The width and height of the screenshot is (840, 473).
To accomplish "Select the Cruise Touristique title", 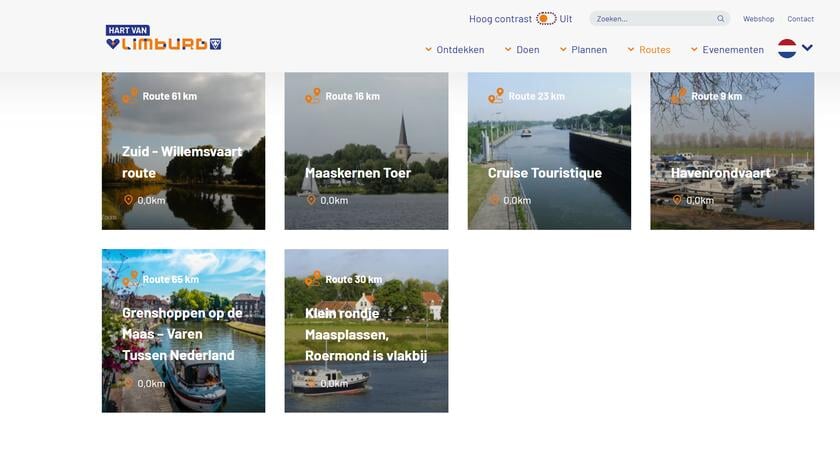I will (544, 173).
